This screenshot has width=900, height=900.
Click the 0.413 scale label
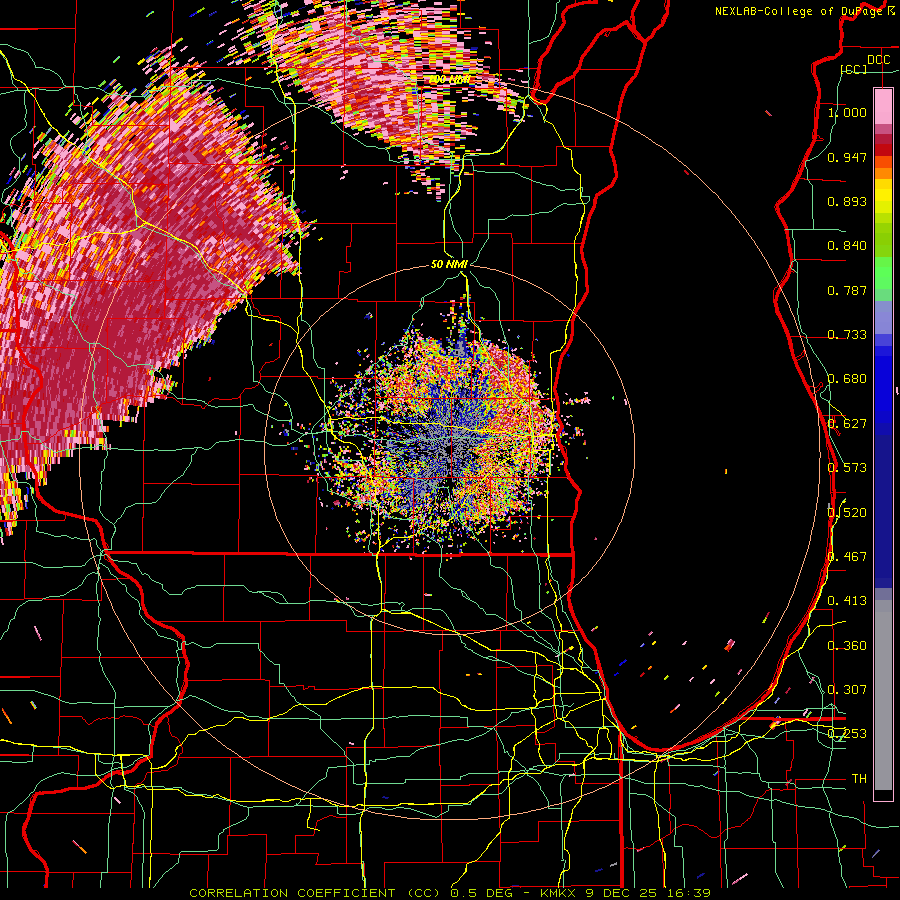click(x=847, y=601)
